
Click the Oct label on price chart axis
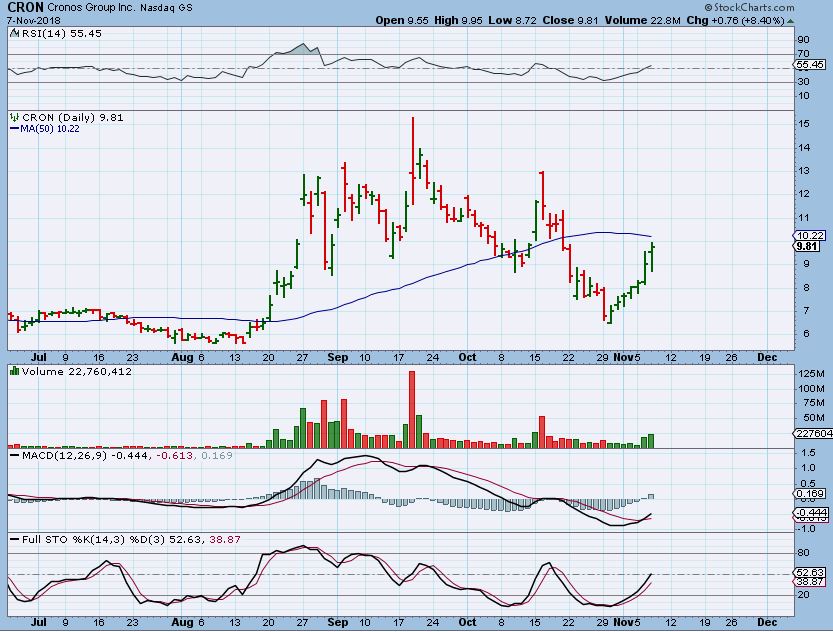tap(466, 357)
